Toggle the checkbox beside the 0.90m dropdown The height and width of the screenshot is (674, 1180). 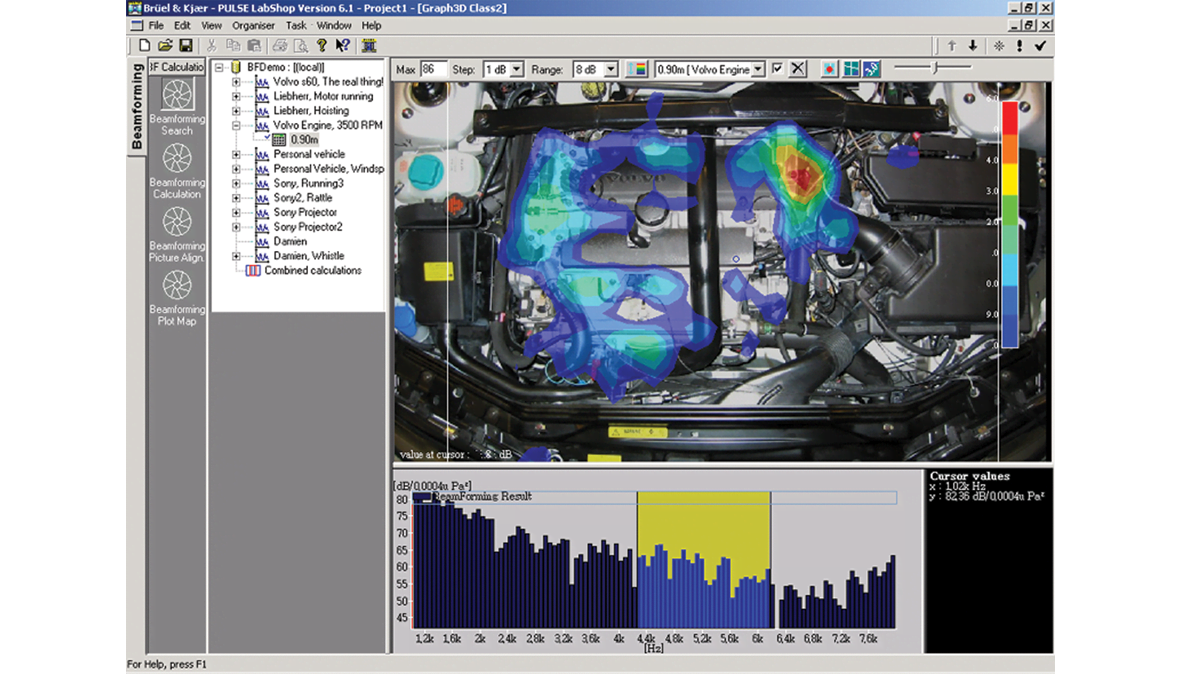pos(777,69)
